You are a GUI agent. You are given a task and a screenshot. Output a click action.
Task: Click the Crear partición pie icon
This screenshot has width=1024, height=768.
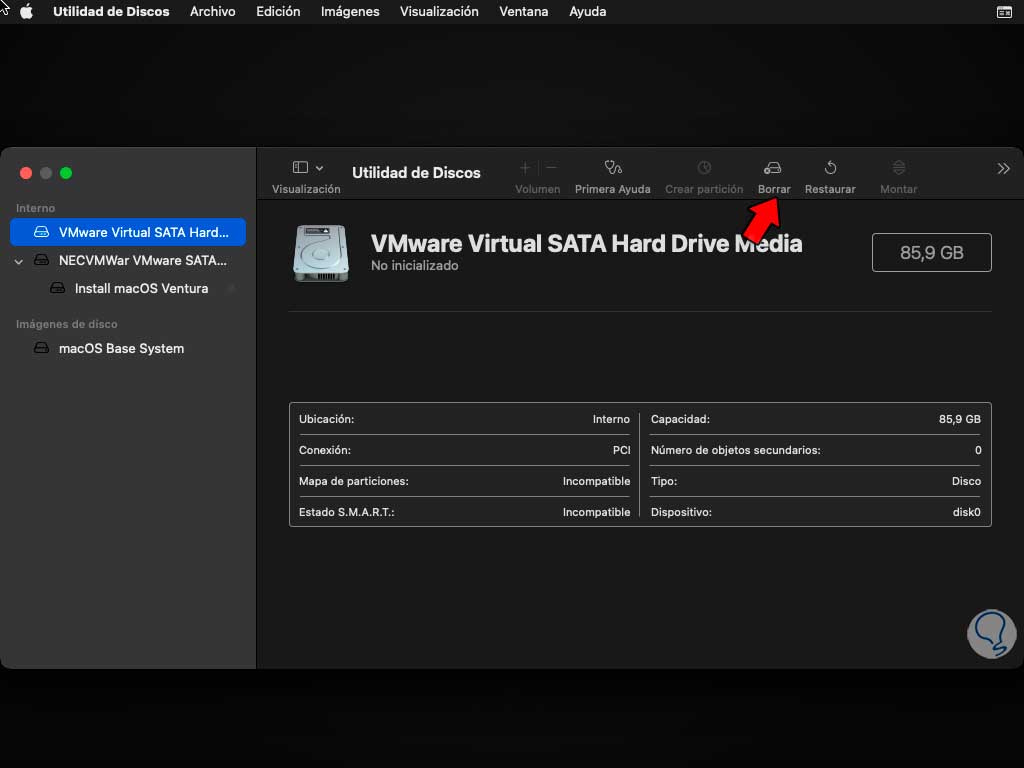(x=704, y=168)
